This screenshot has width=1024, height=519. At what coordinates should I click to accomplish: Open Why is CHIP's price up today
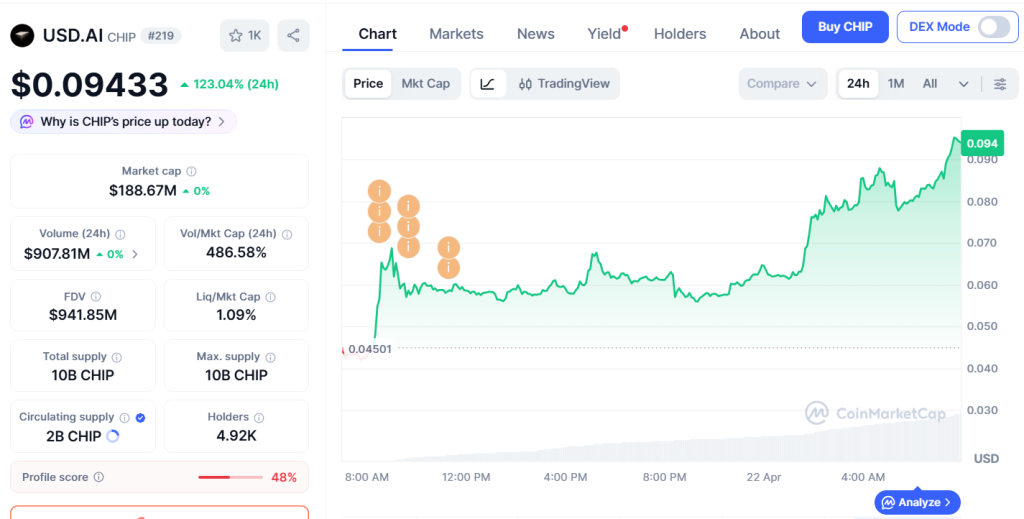[123, 121]
